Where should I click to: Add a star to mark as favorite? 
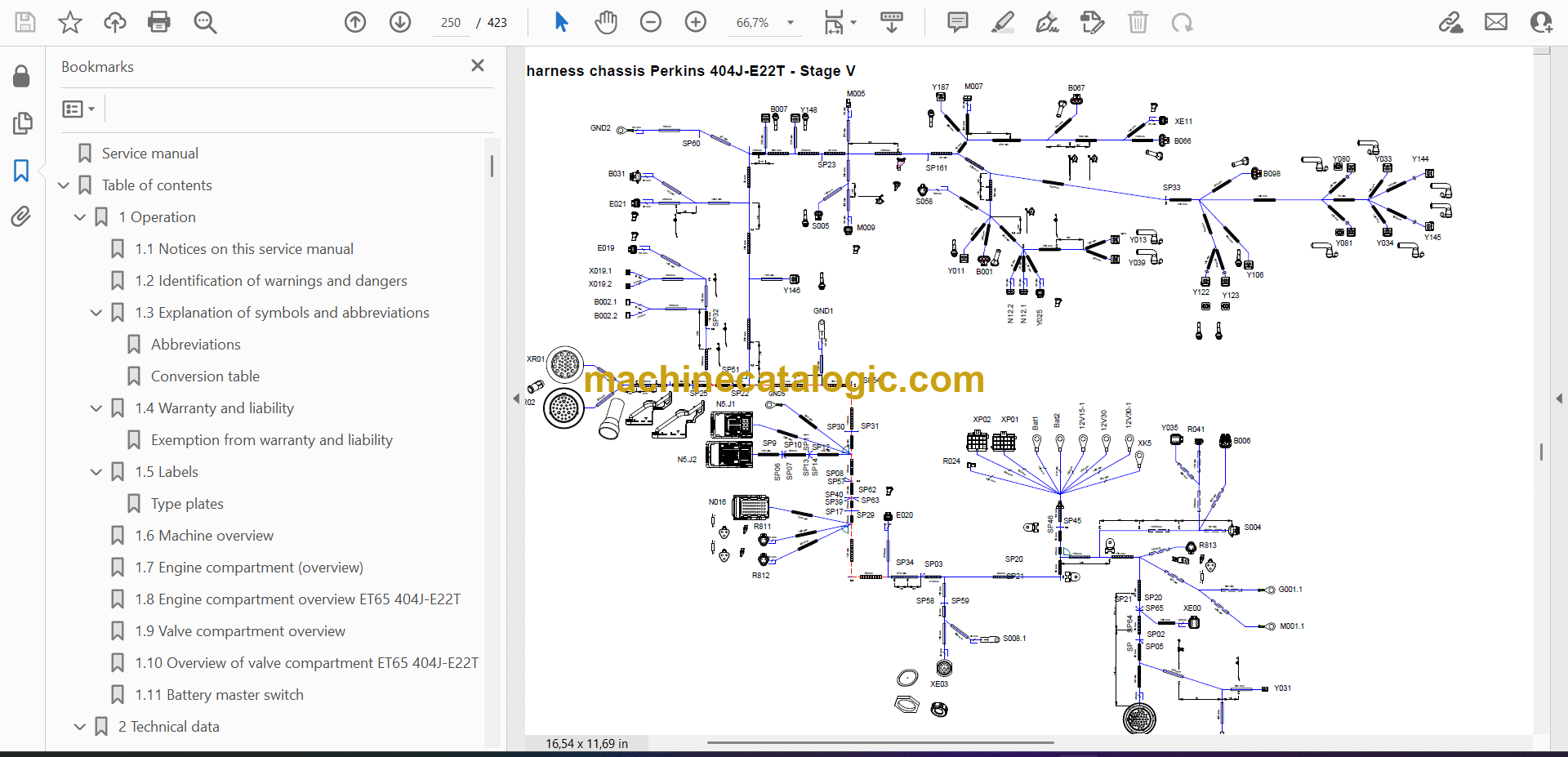coord(70,22)
